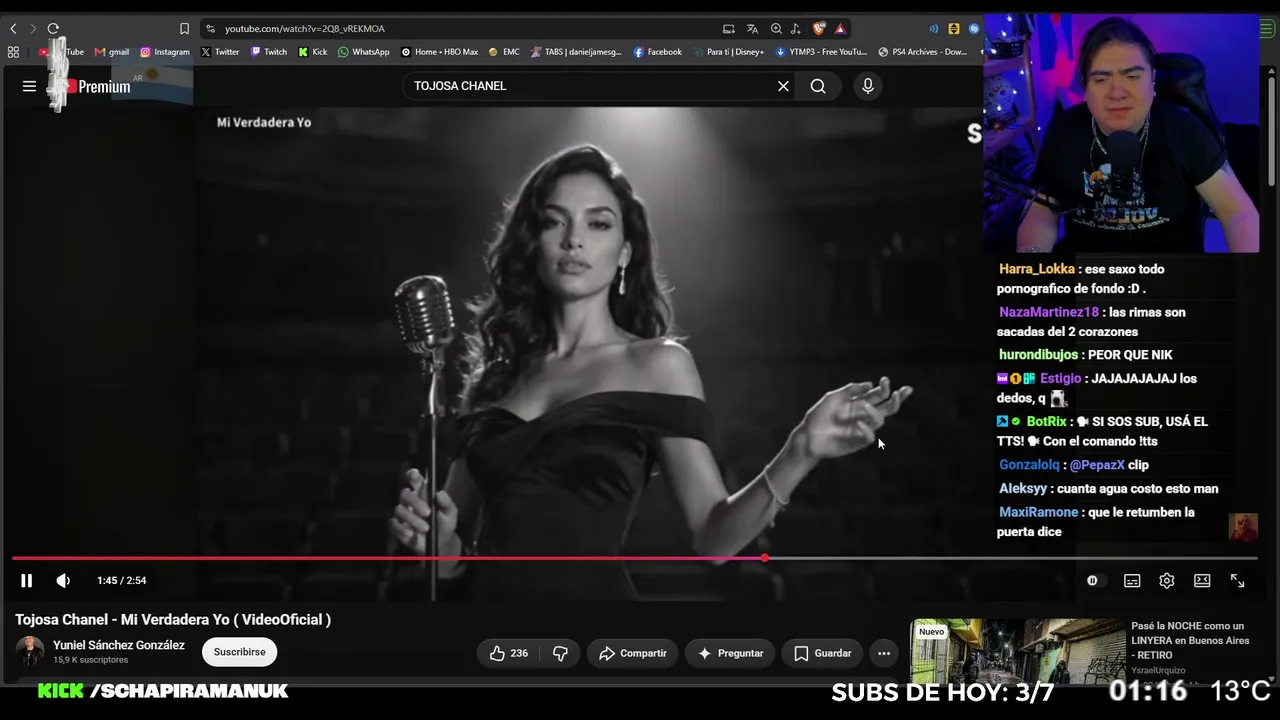Run search with magnifier button
Screen dimensions: 1280x720
818,86
